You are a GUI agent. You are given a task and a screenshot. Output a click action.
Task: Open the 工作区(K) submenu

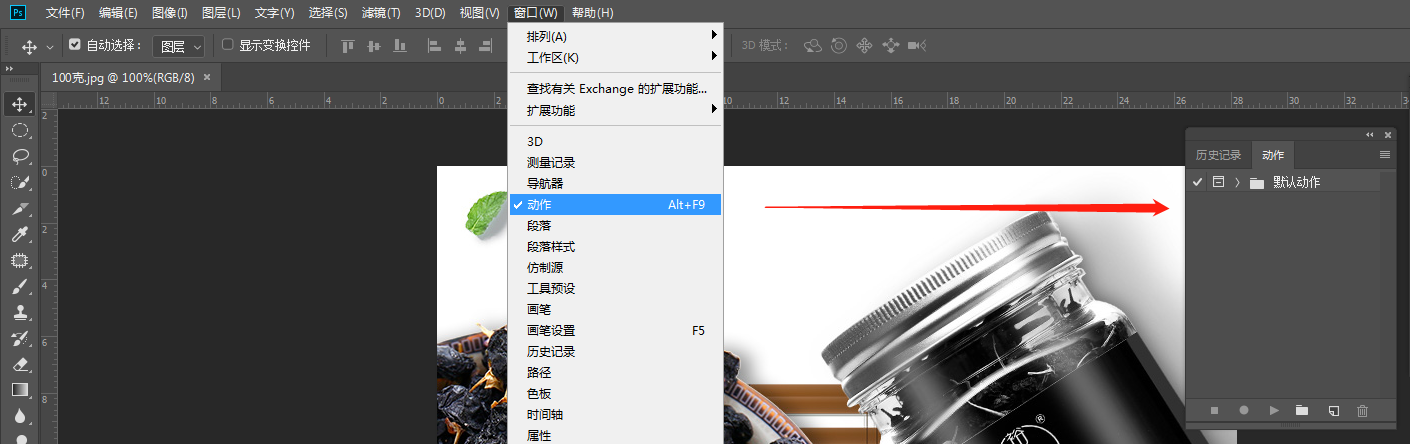tap(615, 58)
